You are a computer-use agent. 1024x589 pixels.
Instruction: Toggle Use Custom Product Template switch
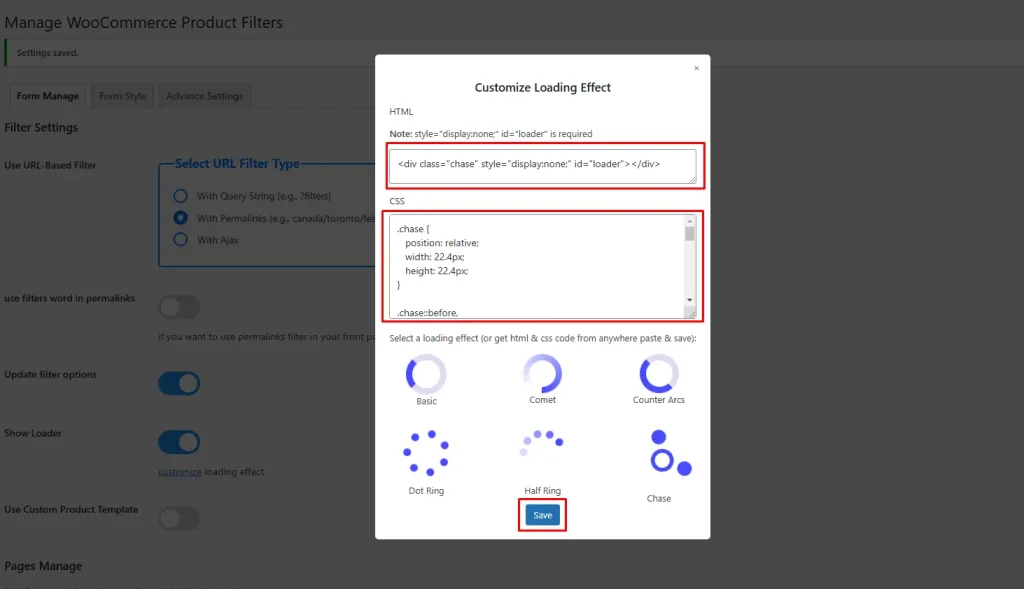point(179,518)
